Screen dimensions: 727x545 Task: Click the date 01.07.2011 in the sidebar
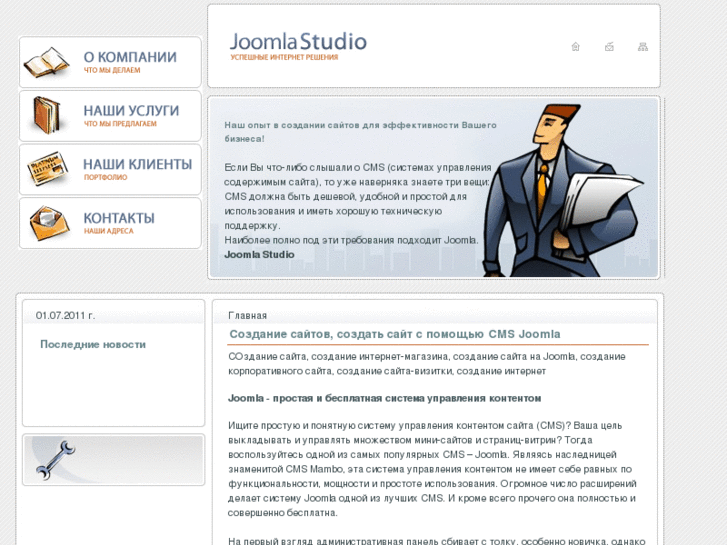click(65, 315)
